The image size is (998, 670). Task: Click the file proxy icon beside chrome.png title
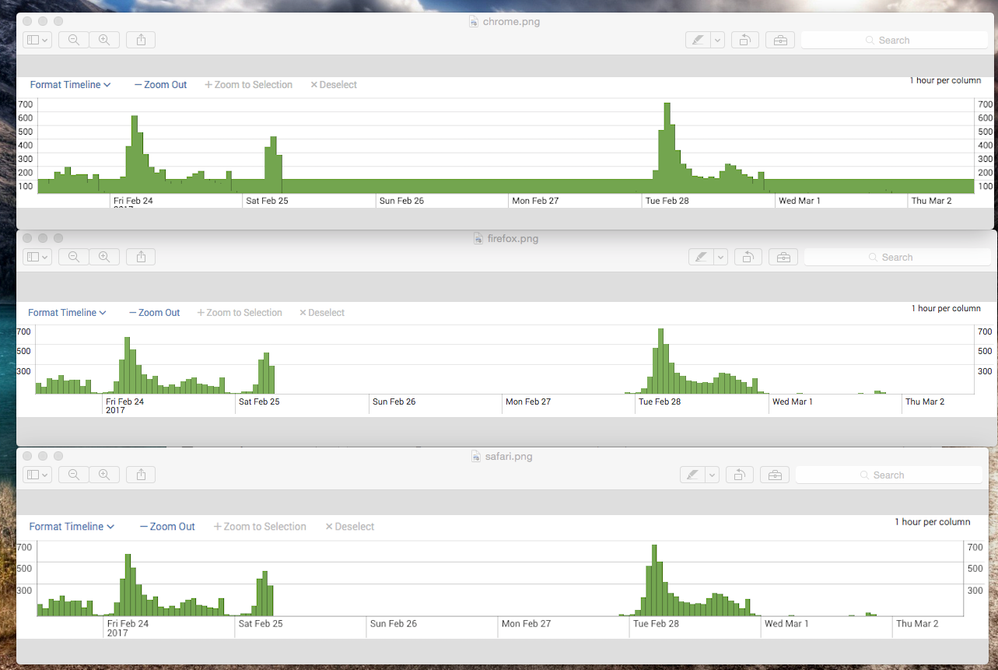click(x=474, y=22)
